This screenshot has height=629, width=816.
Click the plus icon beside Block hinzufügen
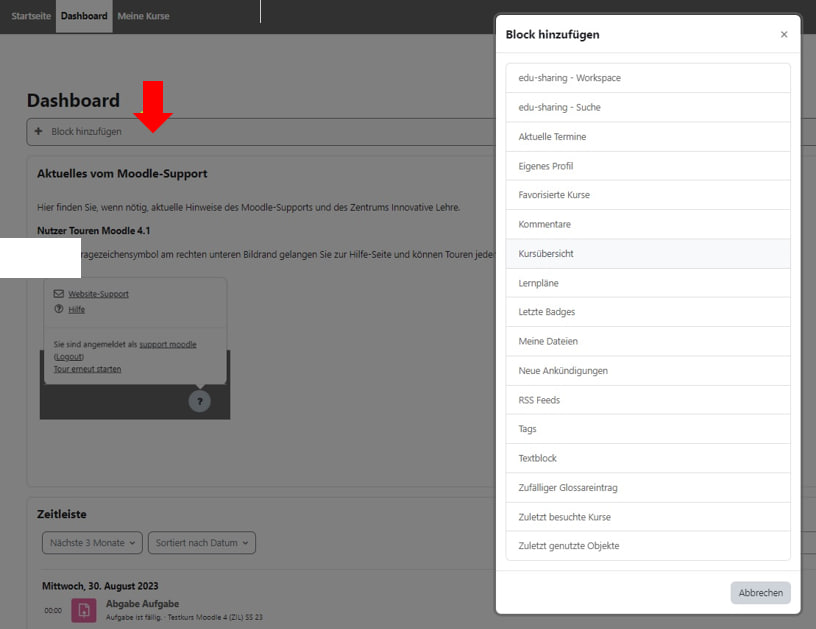[x=39, y=131]
